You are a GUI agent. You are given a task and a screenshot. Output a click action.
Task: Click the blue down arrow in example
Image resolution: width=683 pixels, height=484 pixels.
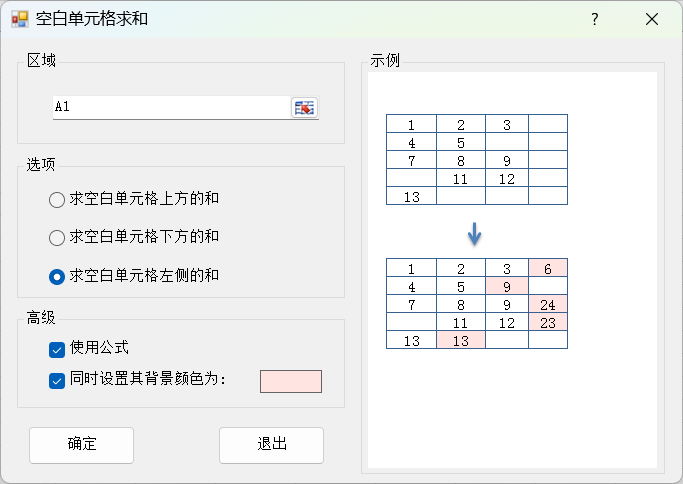click(474, 234)
